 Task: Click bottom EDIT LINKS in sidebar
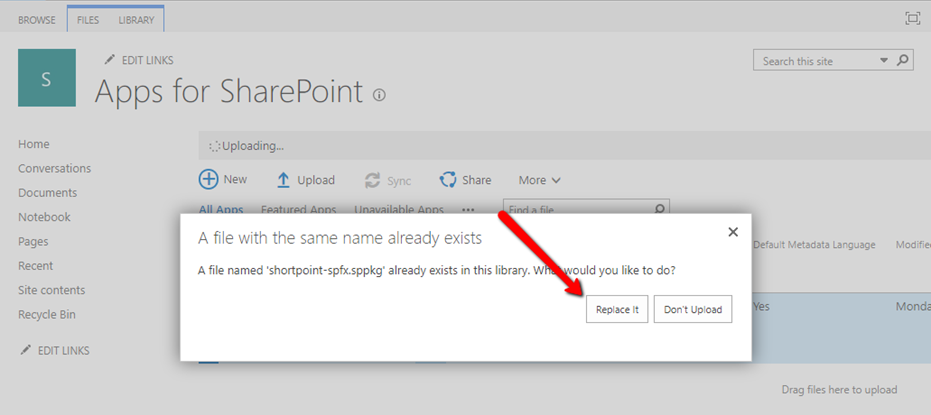click(x=55, y=351)
